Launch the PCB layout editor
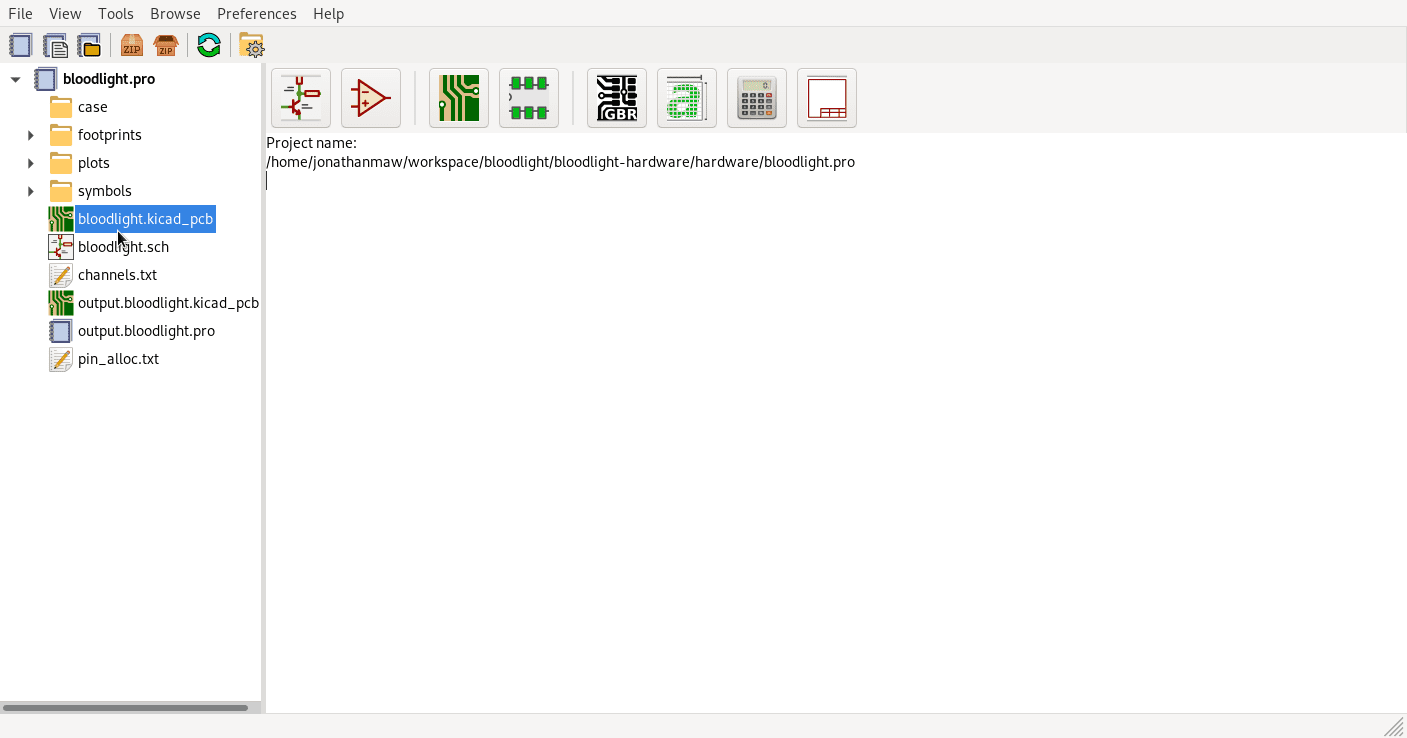 pos(459,98)
